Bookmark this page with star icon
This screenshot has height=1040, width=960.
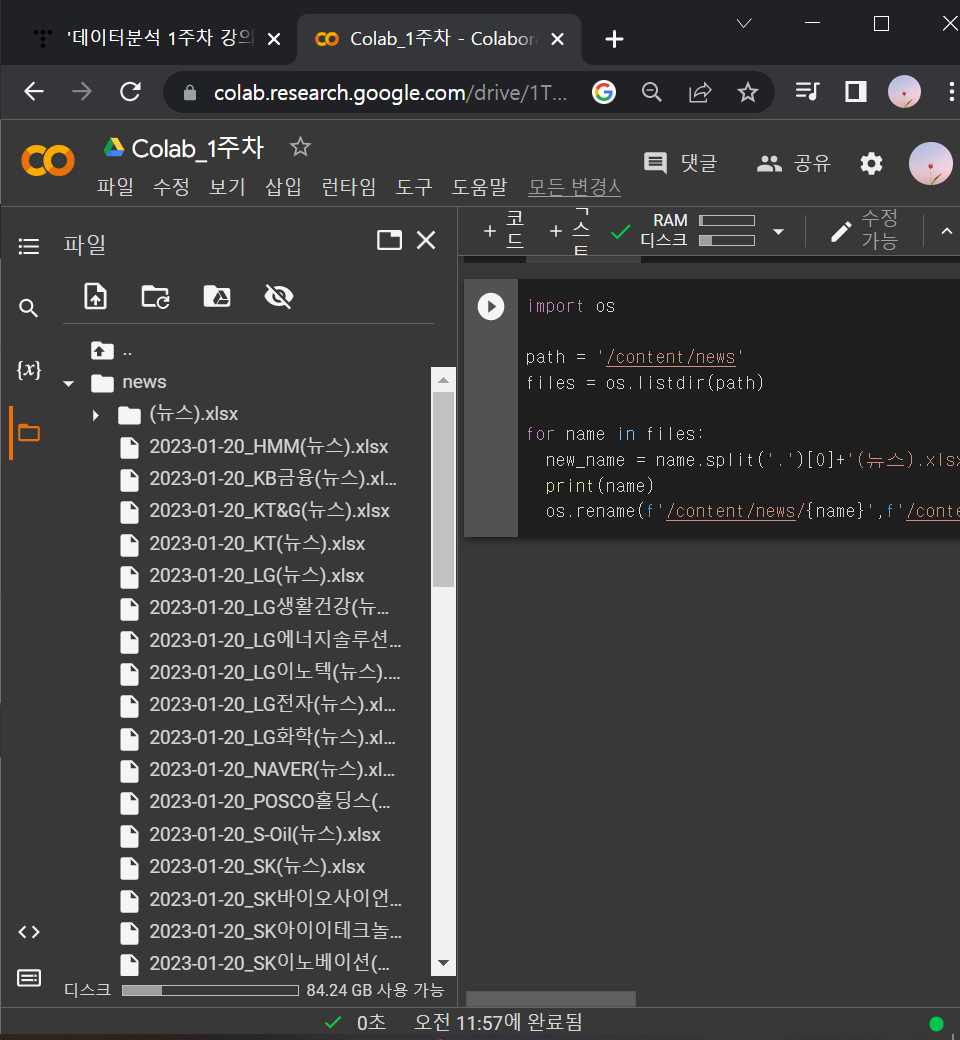point(748,92)
